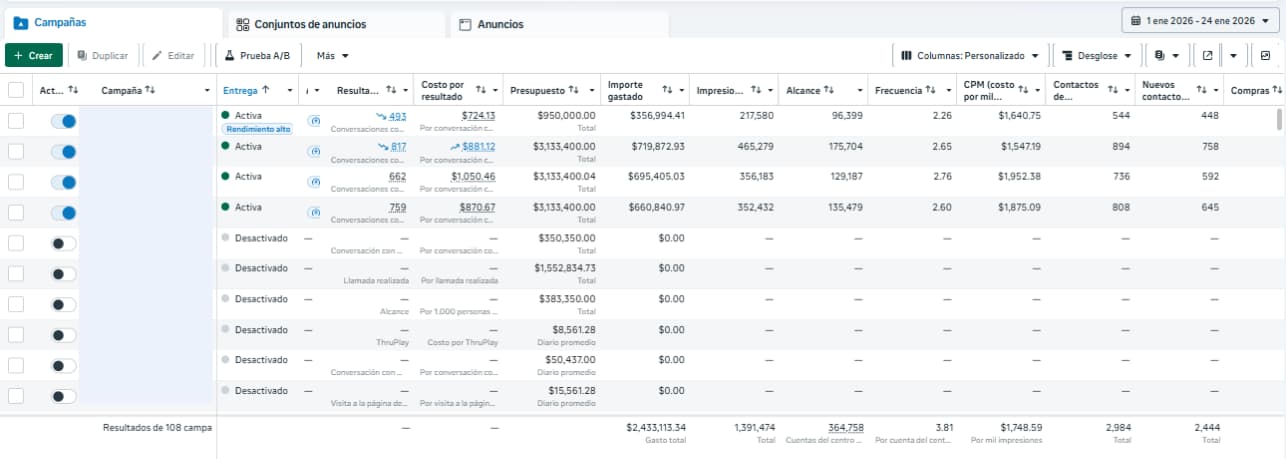This screenshot has height=459, width=1286.
Task: Switch to Conjuntos de anuncios tab
Action: tap(336, 24)
